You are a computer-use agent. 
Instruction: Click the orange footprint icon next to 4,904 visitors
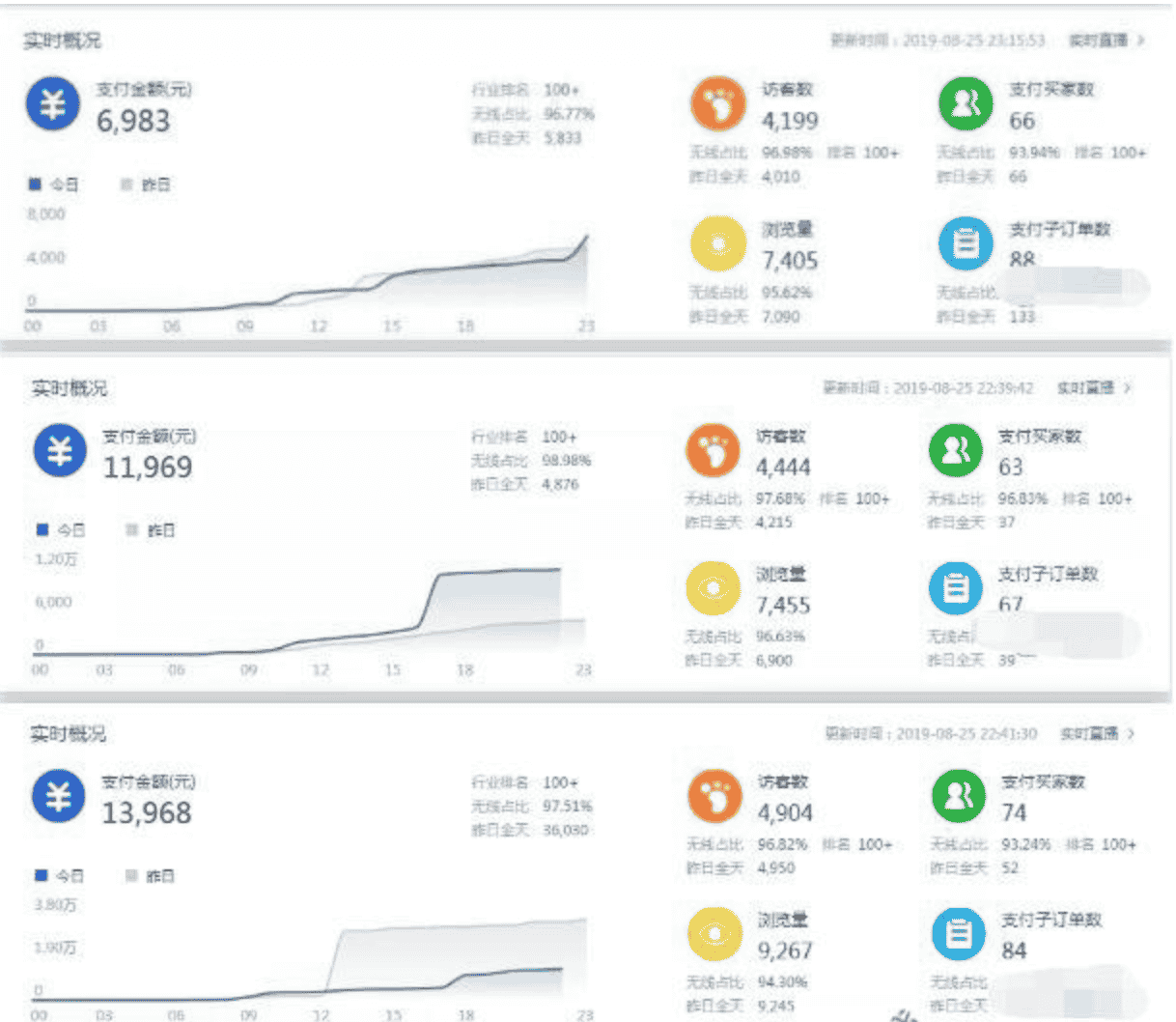click(714, 797)
